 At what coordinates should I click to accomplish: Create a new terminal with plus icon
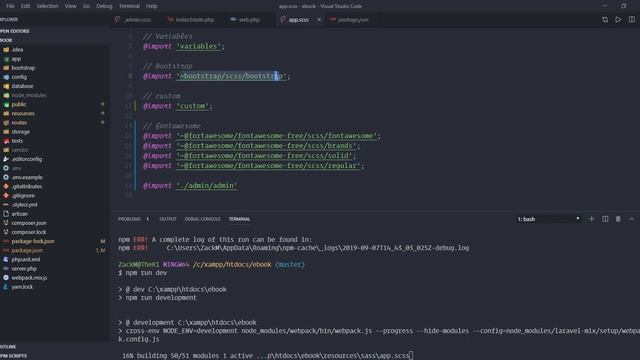point(591,219)
